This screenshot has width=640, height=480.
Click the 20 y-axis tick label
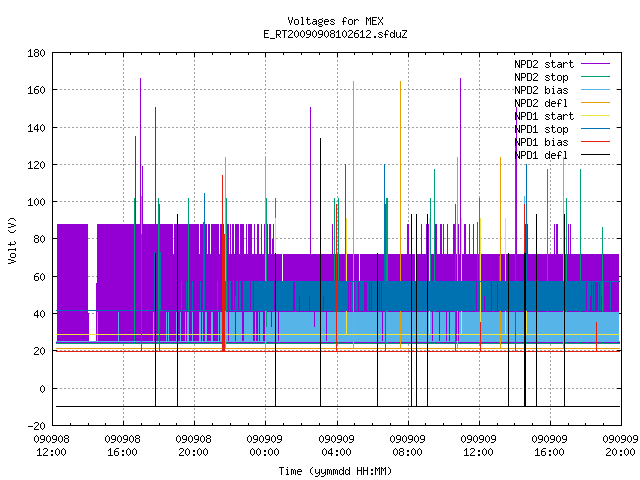point(39,351)
